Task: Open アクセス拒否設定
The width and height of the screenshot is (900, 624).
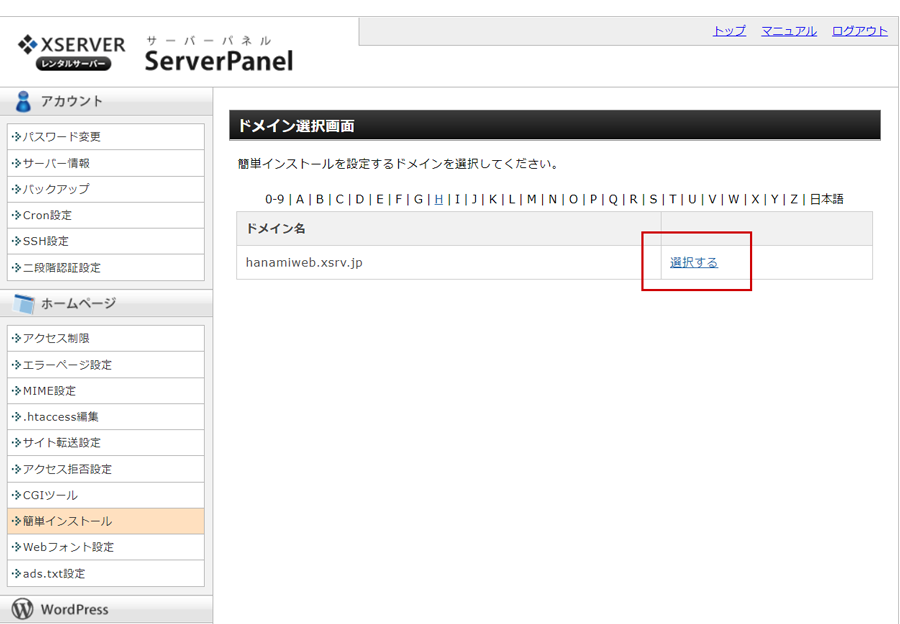Action: (106, 469)
